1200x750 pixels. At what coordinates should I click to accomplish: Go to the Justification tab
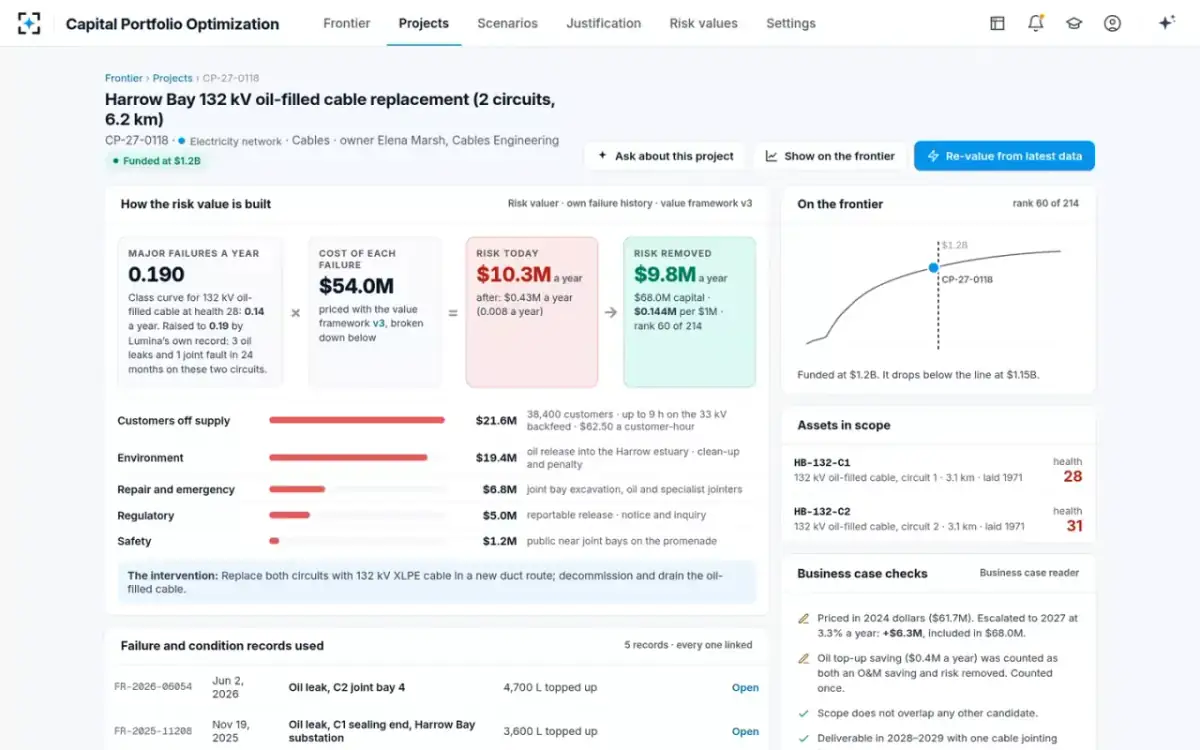click(x=604, y=23)
